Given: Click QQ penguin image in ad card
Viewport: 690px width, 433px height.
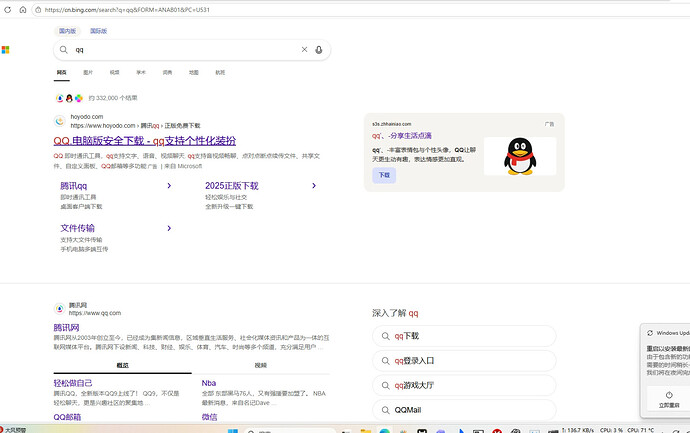Looking at the screenshot, I should click(520, 156).
